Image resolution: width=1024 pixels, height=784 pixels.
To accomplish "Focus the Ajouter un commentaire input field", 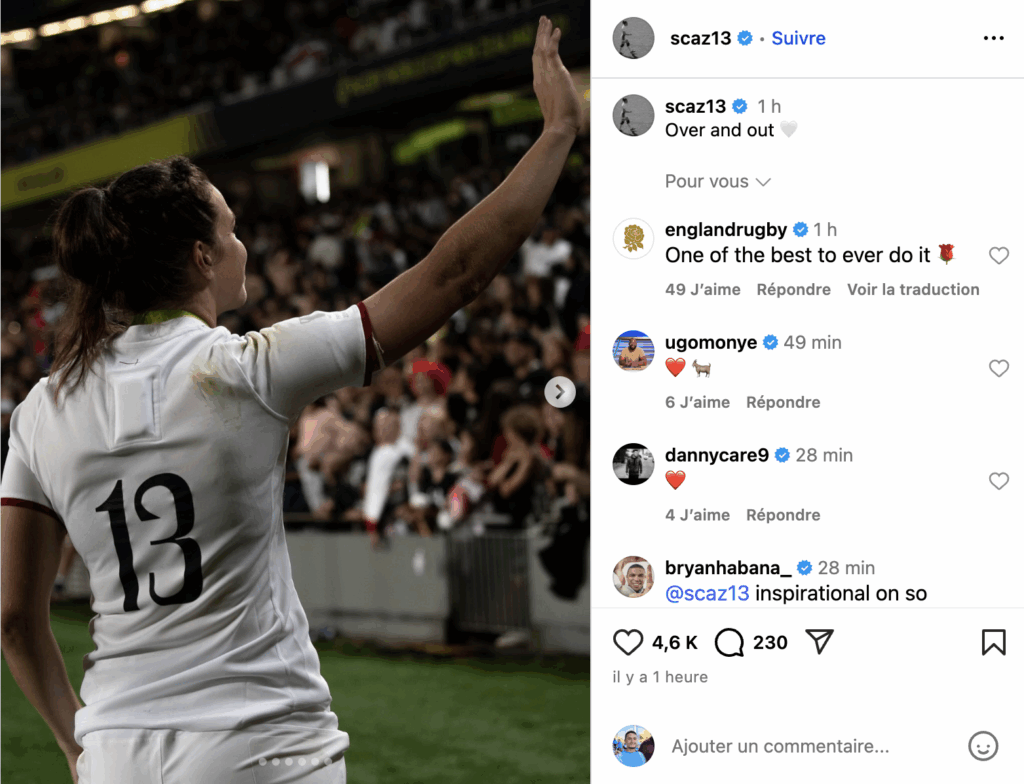I will 780,746.
